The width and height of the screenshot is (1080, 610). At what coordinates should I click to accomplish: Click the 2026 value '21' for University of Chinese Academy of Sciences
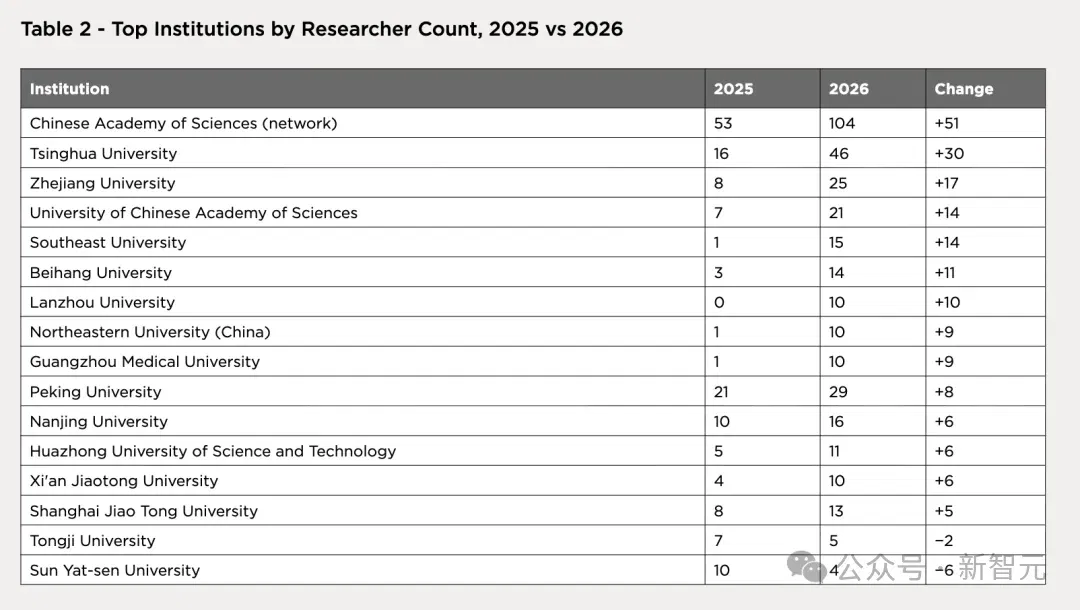tap(836, 213)
